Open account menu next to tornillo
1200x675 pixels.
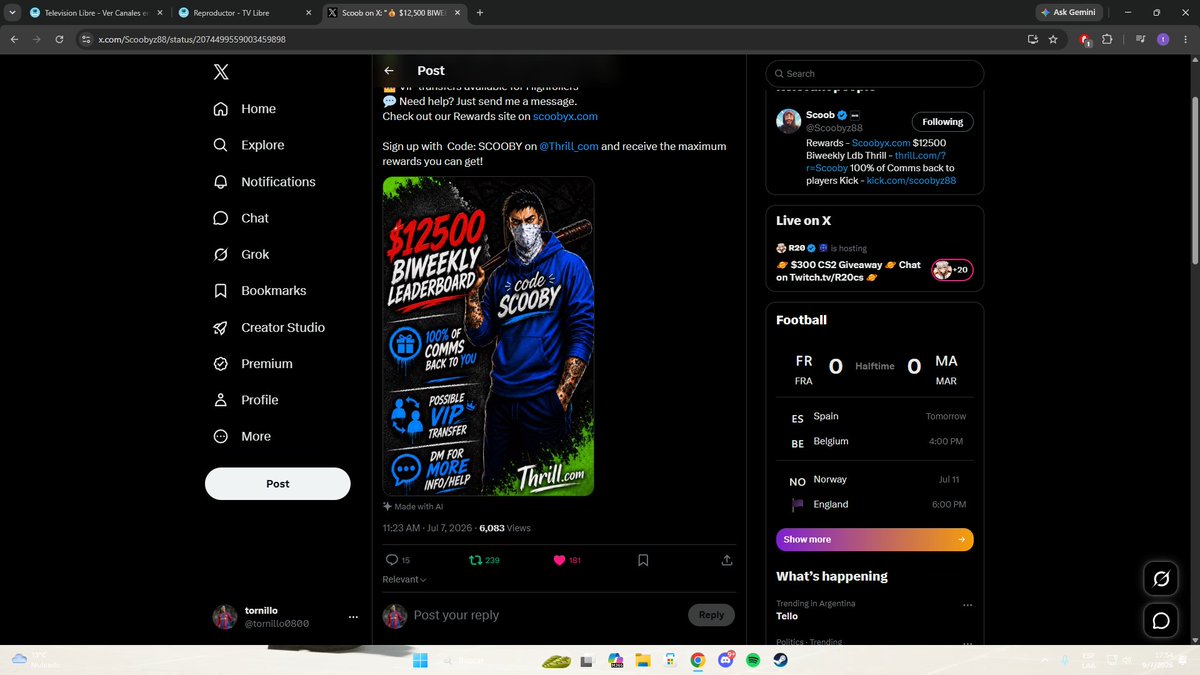coord(353,618)
